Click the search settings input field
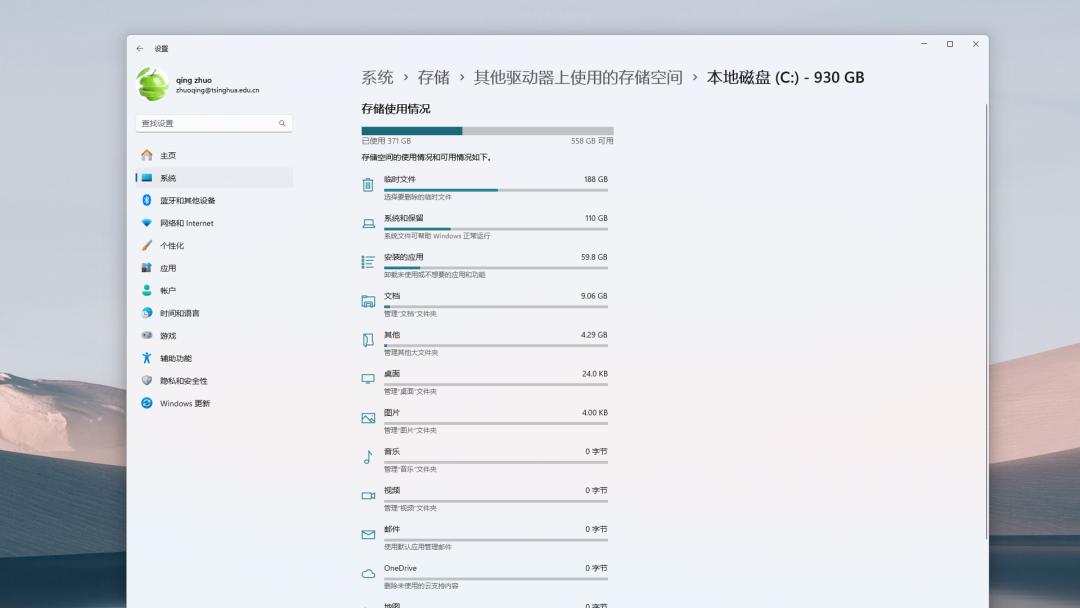The width and height of the screenshot is (1080, 608). pos(214,123)
